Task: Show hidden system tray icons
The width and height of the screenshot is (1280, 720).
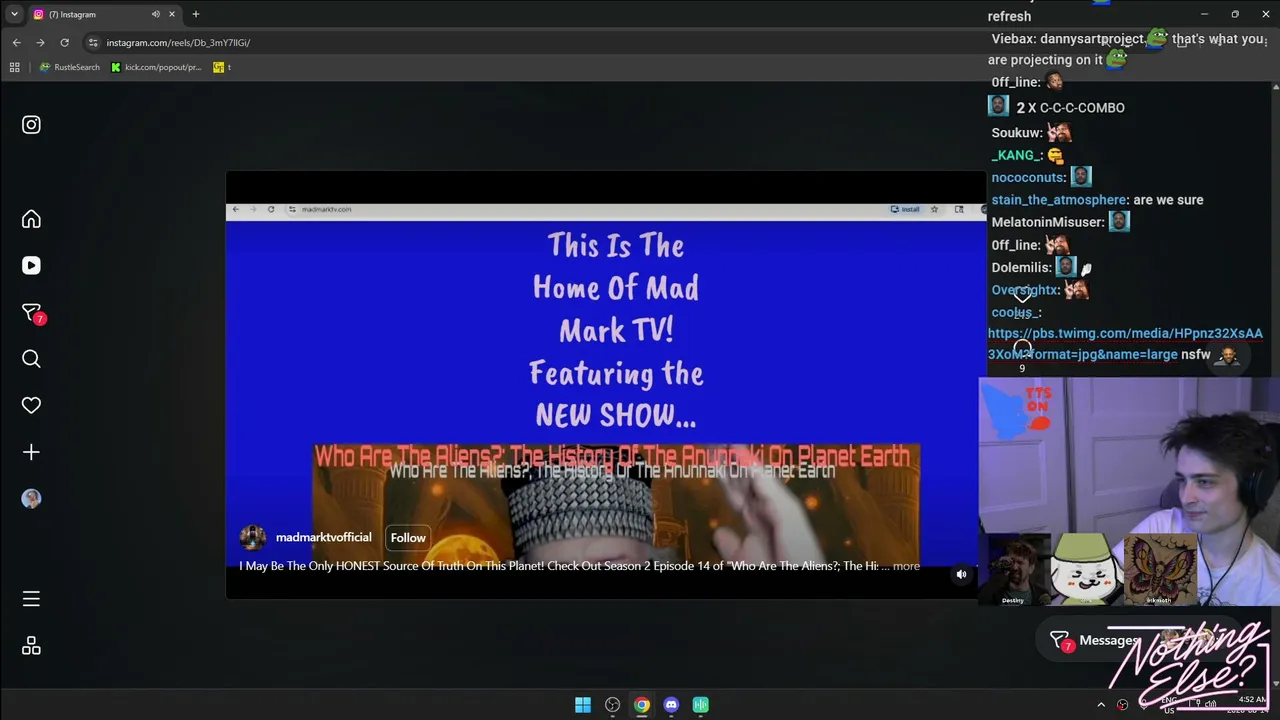Action: (x=1101, y=705)
